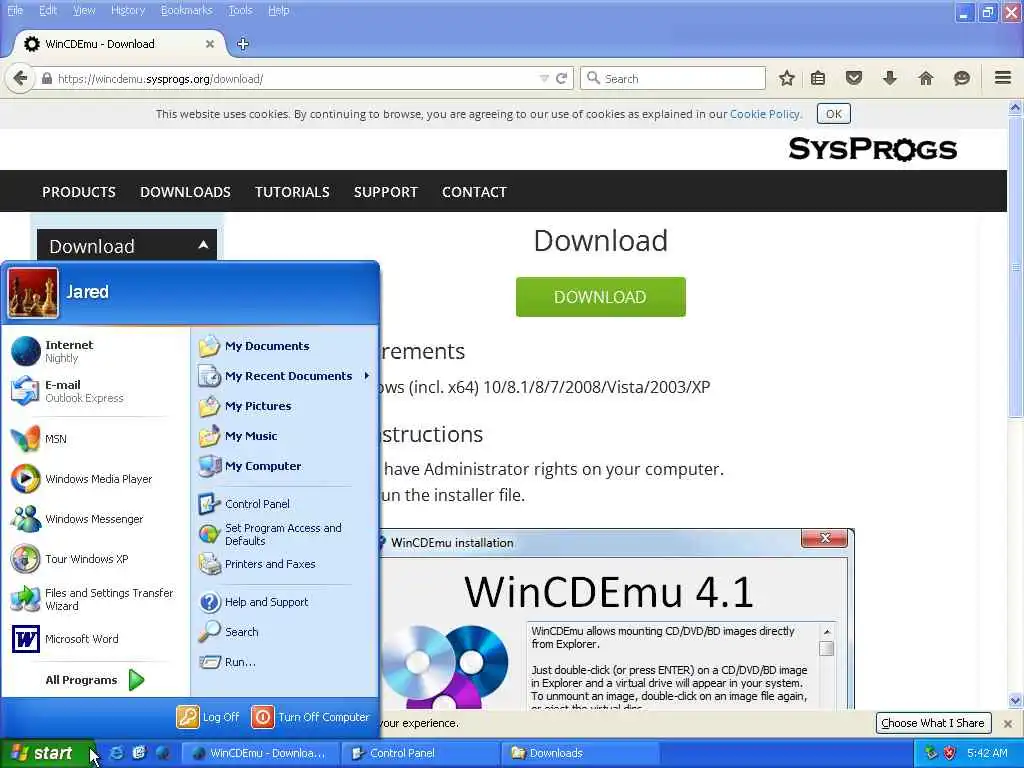Bookmark this page with the star icon
This screenshot has width=1024, height=768.
[786, 78]
